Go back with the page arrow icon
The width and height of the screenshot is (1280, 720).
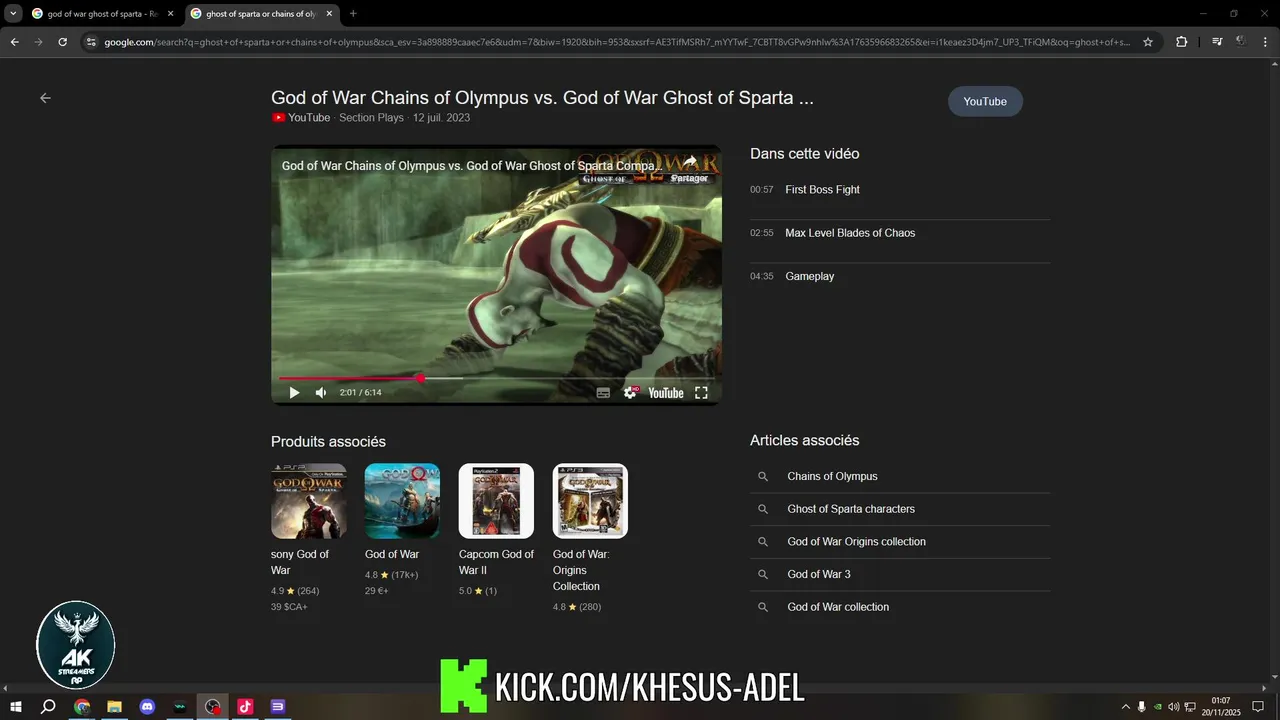click(45, 98)
